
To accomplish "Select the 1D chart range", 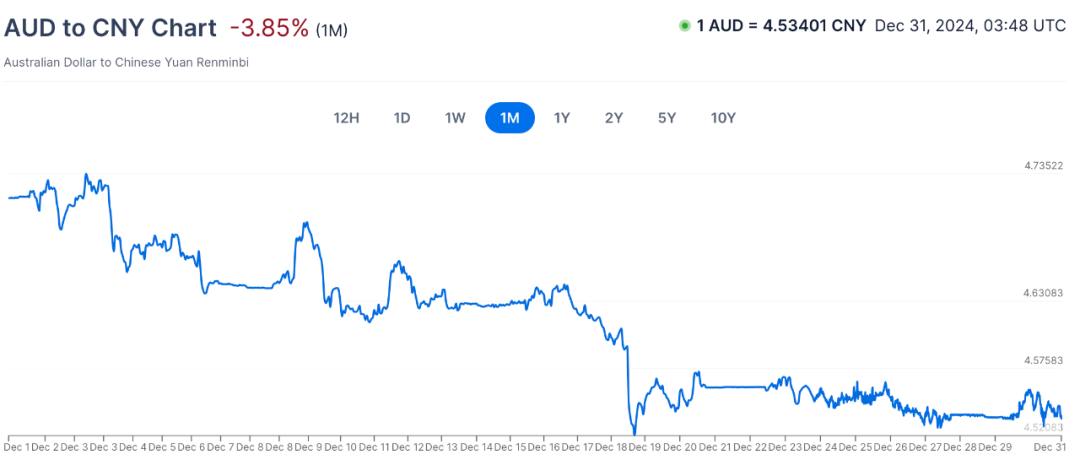I will [402, 118].
